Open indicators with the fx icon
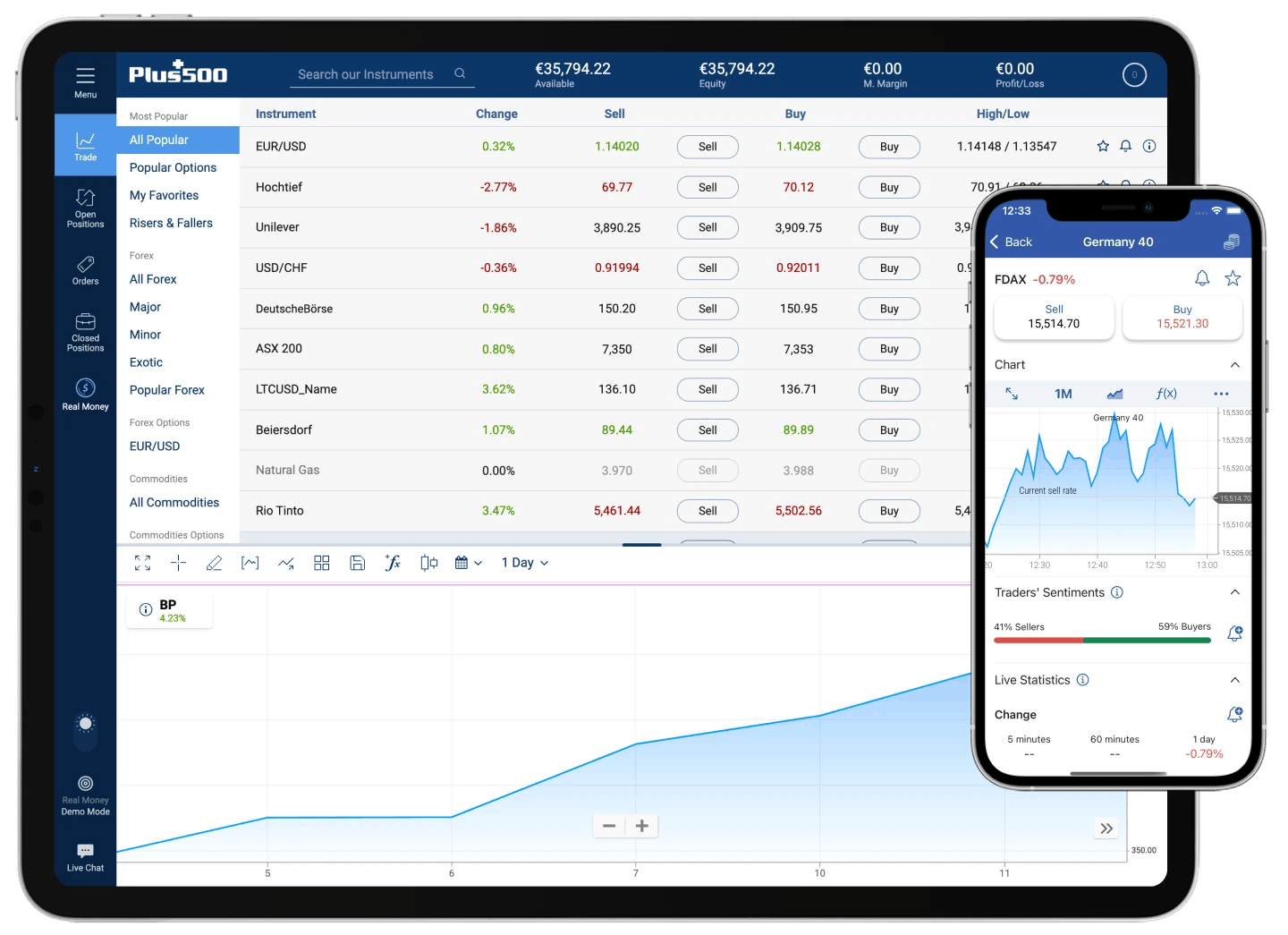1288x935 pixels. click(393, 563)
